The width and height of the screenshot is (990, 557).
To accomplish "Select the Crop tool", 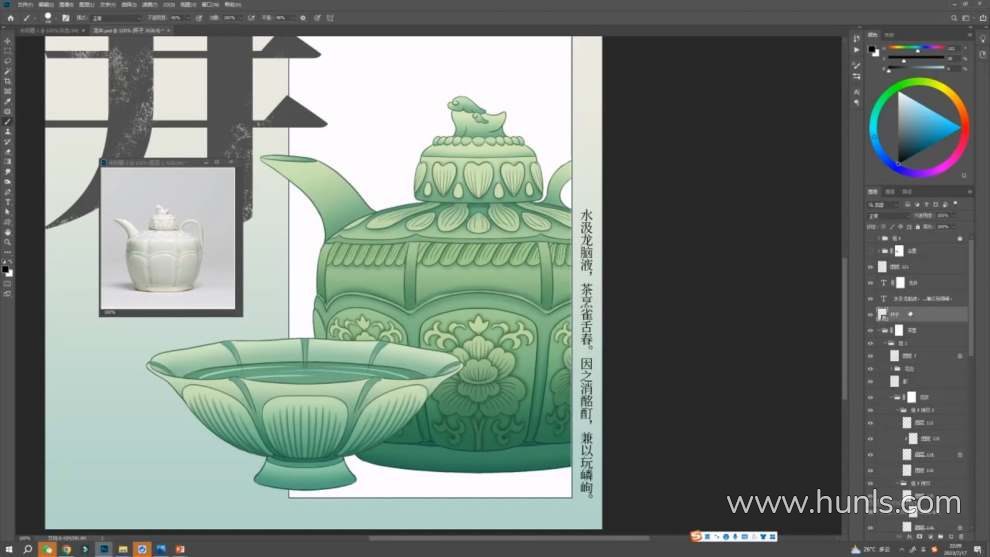I will coord(8,81).
